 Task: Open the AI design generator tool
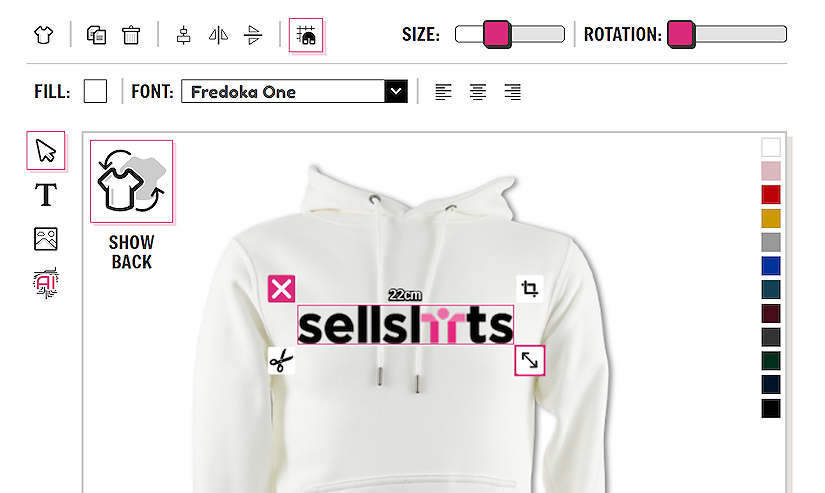[46, 283]
